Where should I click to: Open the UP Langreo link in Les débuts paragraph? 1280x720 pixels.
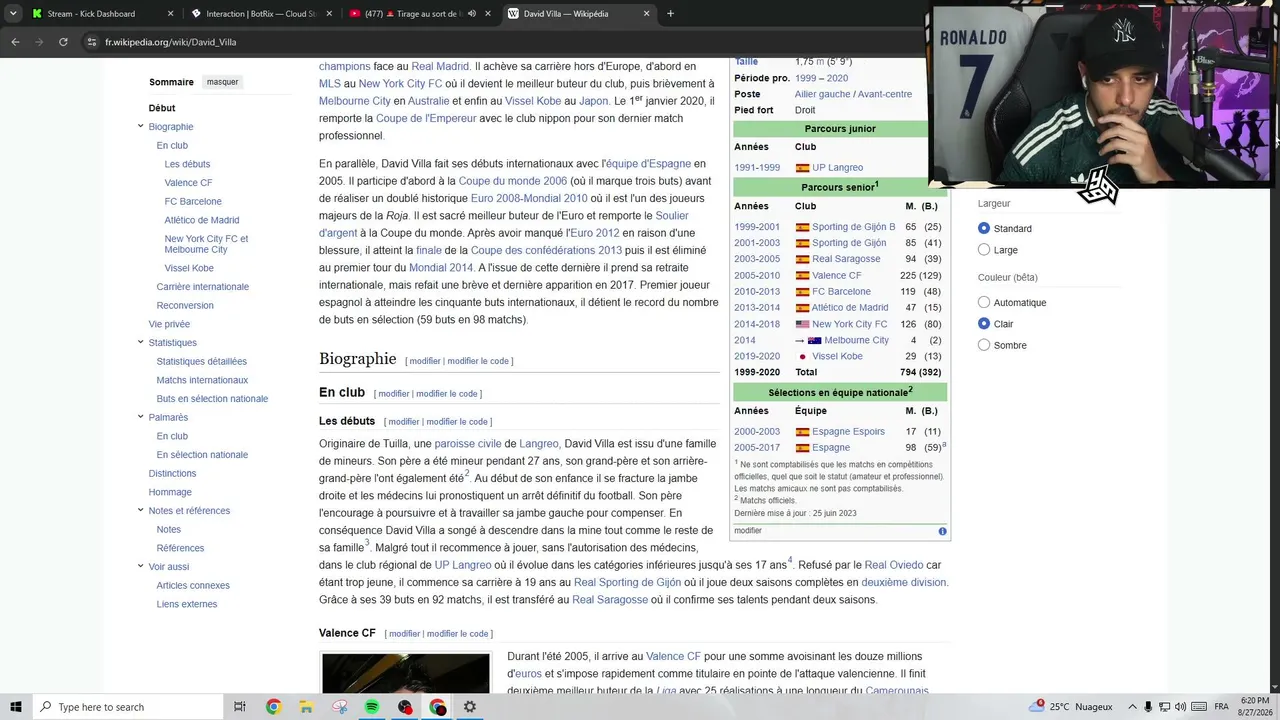pyautogui.click(x=463, y=565)
